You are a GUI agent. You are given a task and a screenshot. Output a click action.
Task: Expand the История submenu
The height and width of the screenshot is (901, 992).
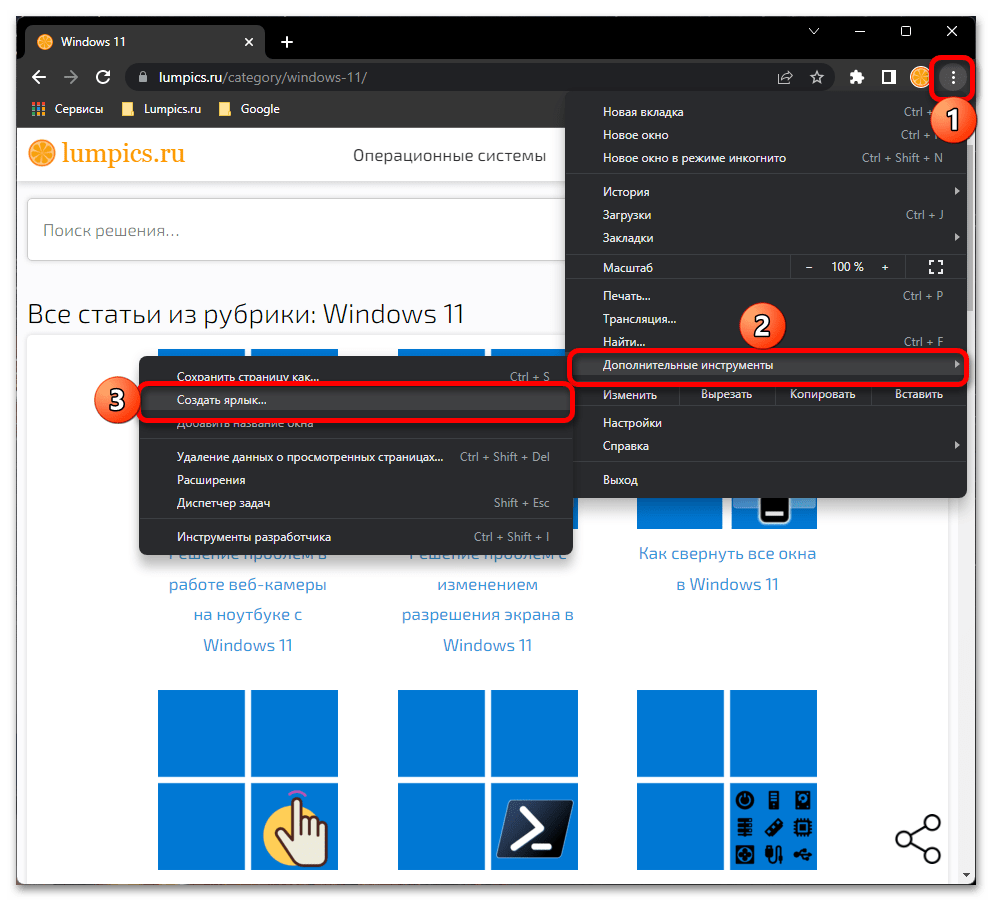click(x=766, y=192)
